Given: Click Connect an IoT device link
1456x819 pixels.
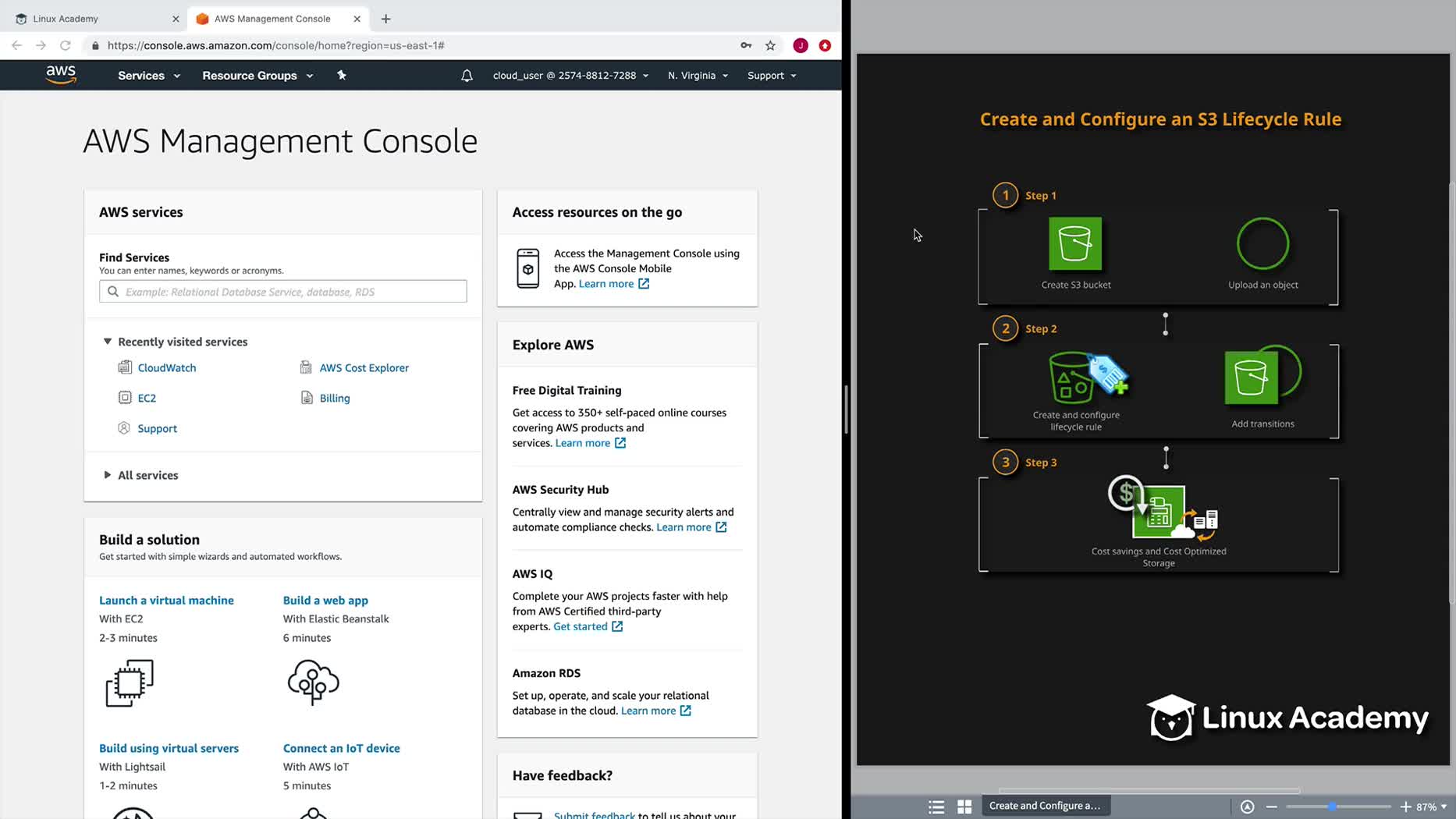Looking at the screenshot, I should pyautogui.click(x=341, y=748).
